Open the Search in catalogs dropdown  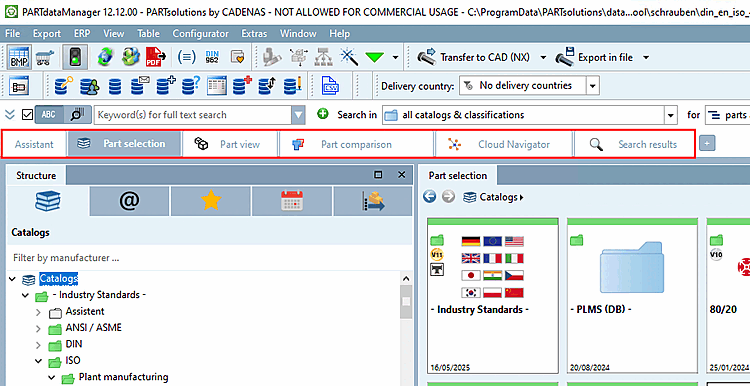point(672,115)
